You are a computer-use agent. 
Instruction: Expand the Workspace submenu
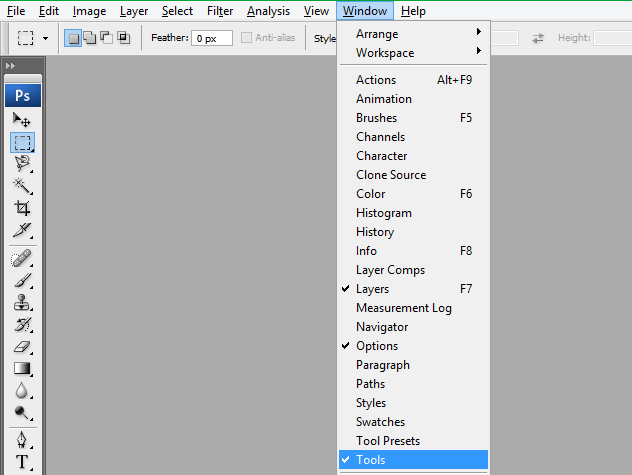click(413, 52)
